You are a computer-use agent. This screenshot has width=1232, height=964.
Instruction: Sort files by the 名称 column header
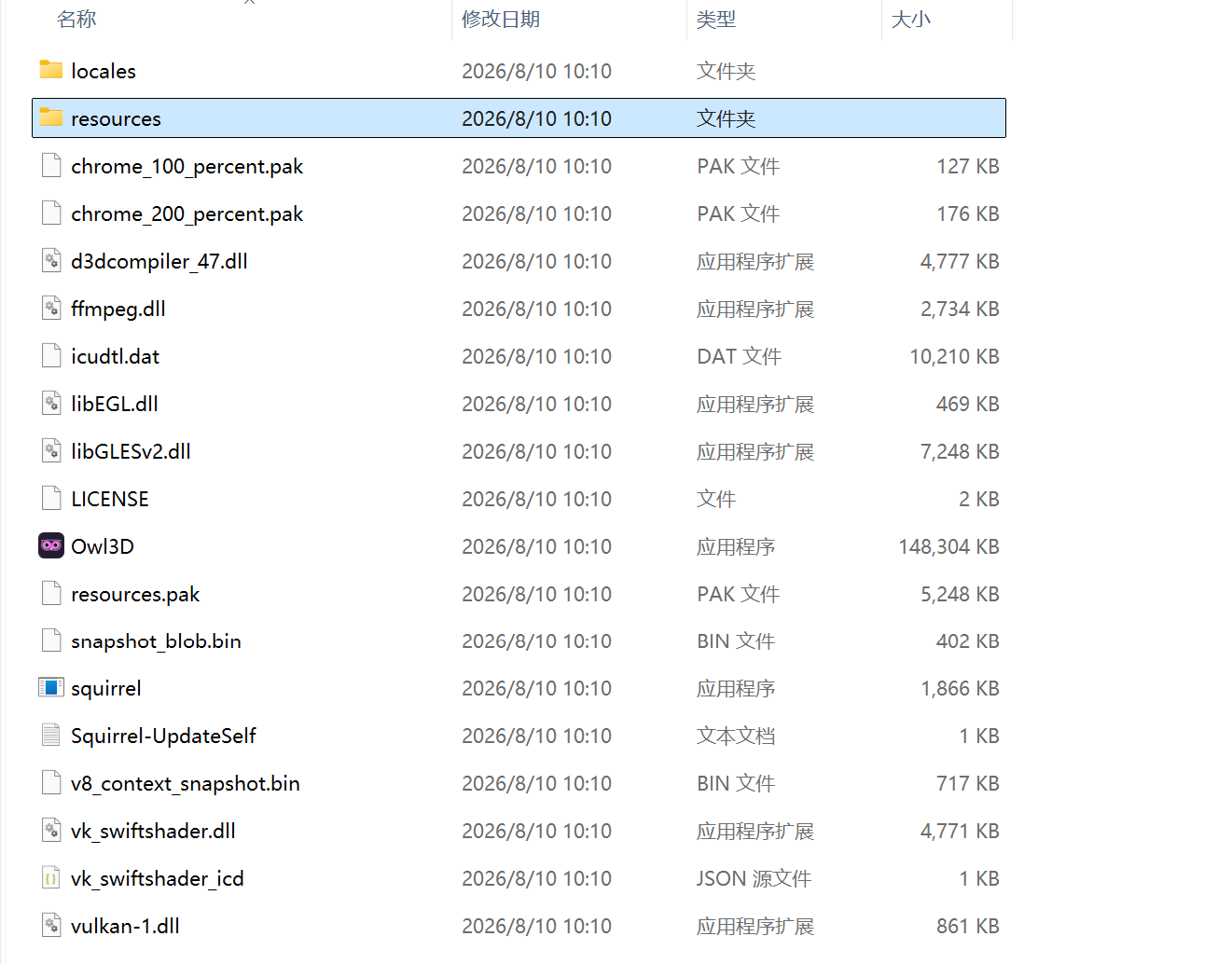pyautogui.click(x=76, y=19)
